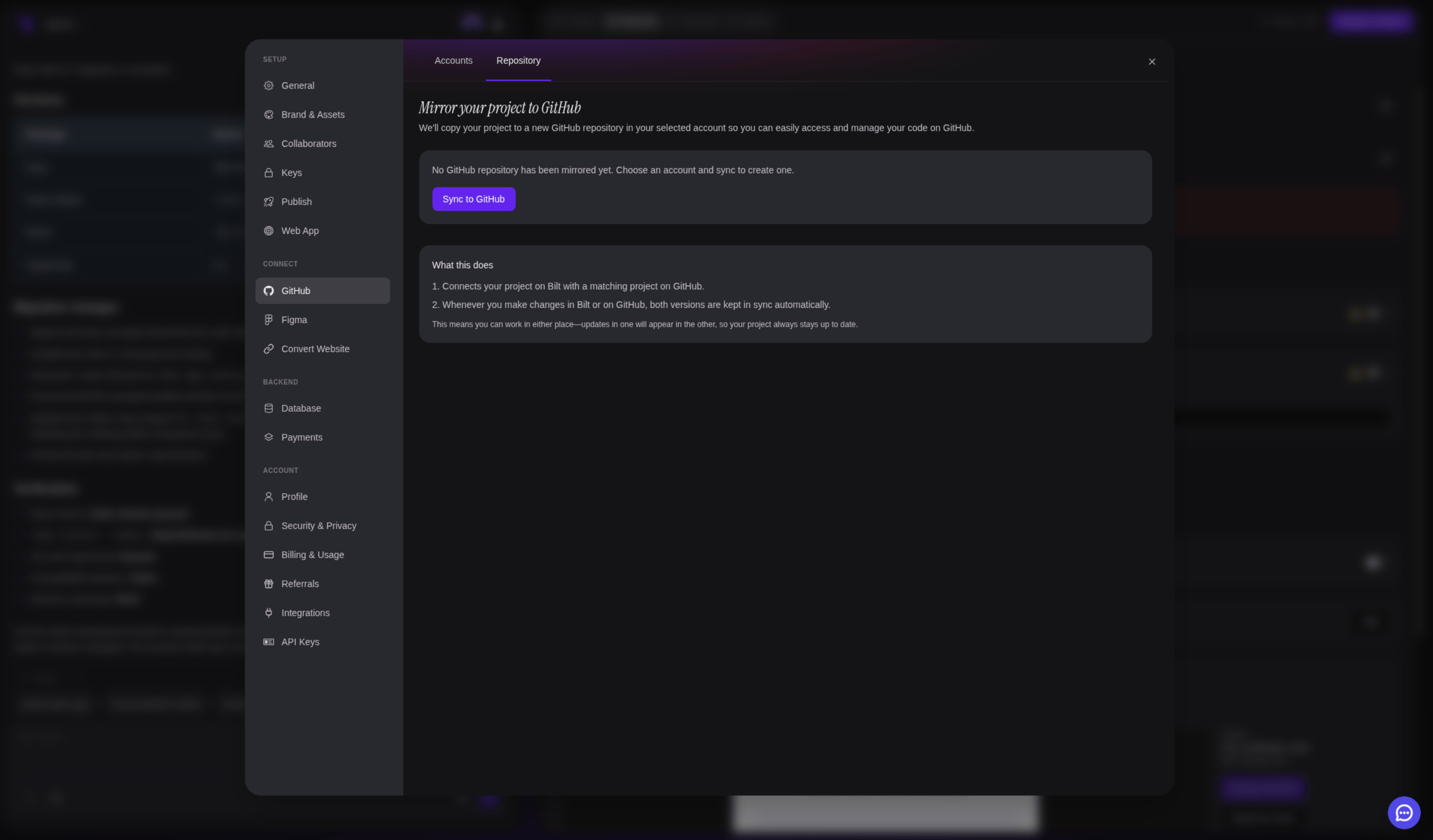This screenshot has width=1433, height=840.
Task: Click the Brand & Assets palette icon
Action: coord(268,114)
